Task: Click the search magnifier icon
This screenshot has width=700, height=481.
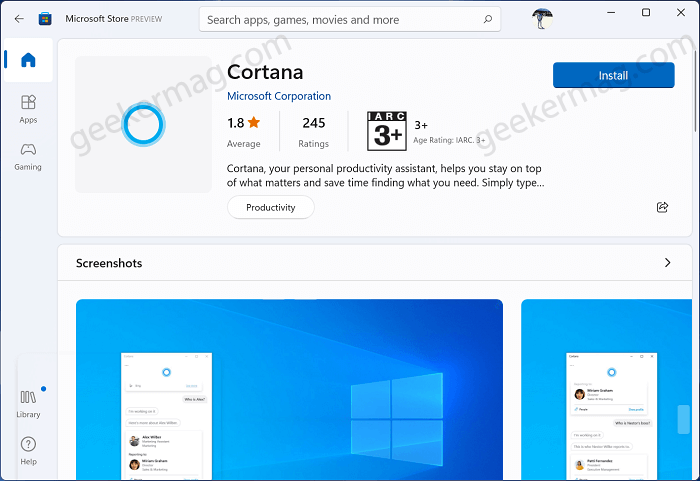Action: [488, 19]
